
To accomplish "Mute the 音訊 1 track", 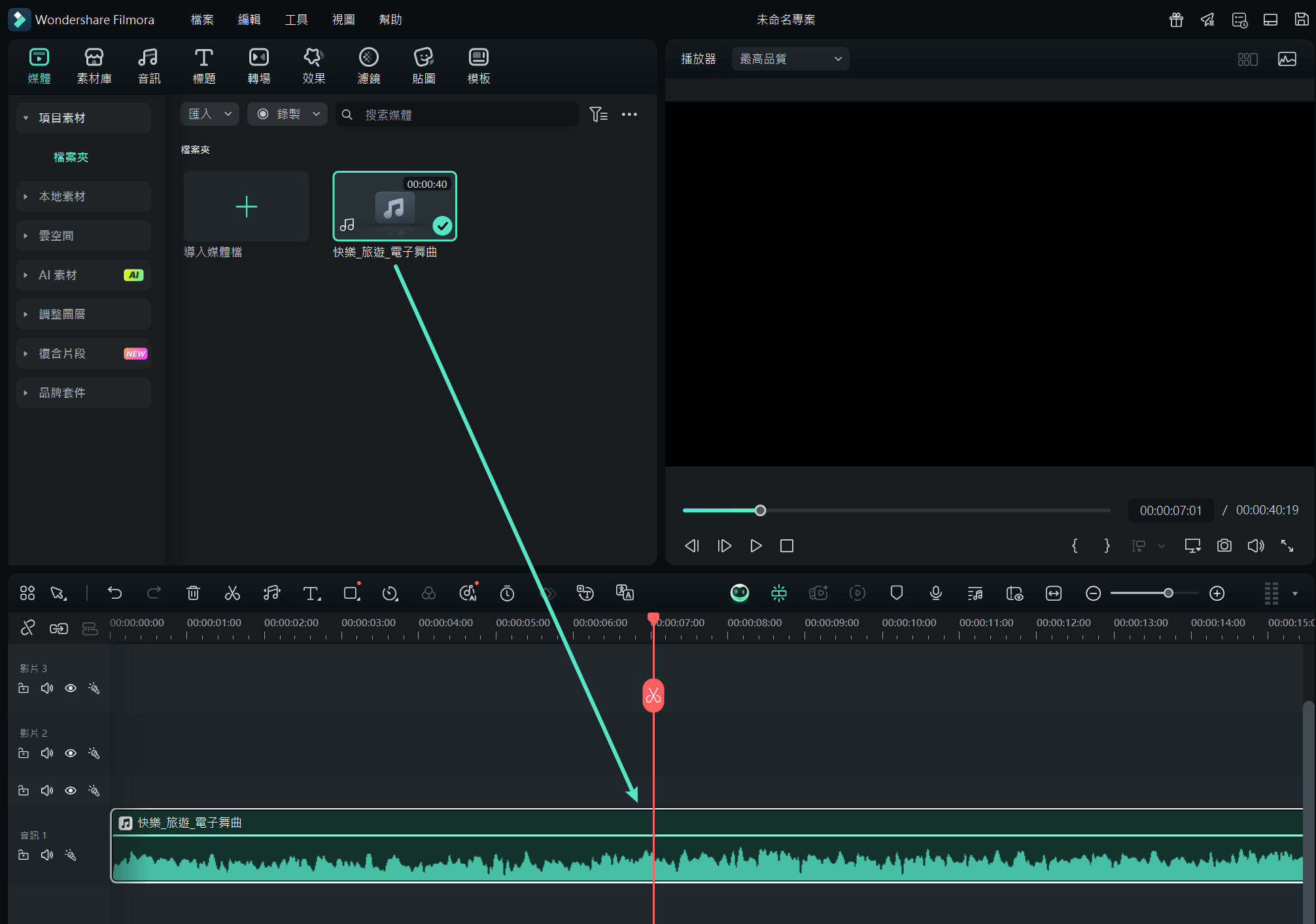I will pos(47,855).
